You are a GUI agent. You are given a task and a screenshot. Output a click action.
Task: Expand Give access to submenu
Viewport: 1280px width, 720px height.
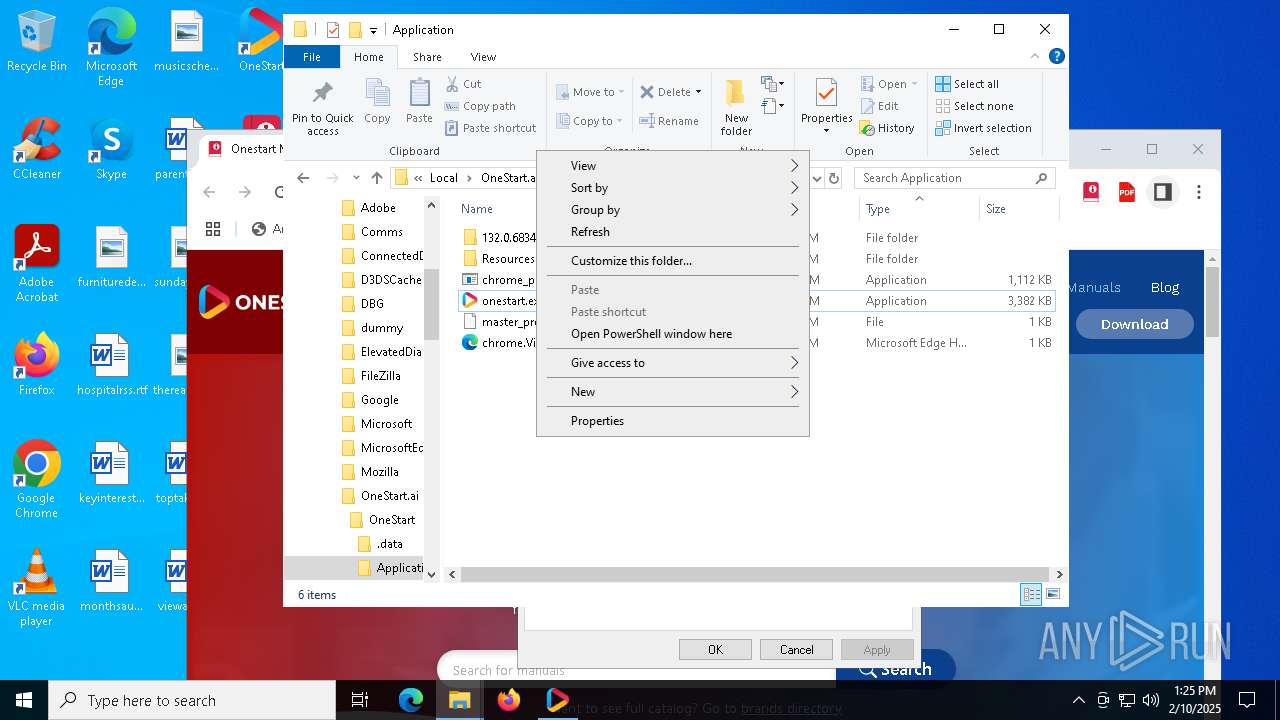tap(673, 363)
